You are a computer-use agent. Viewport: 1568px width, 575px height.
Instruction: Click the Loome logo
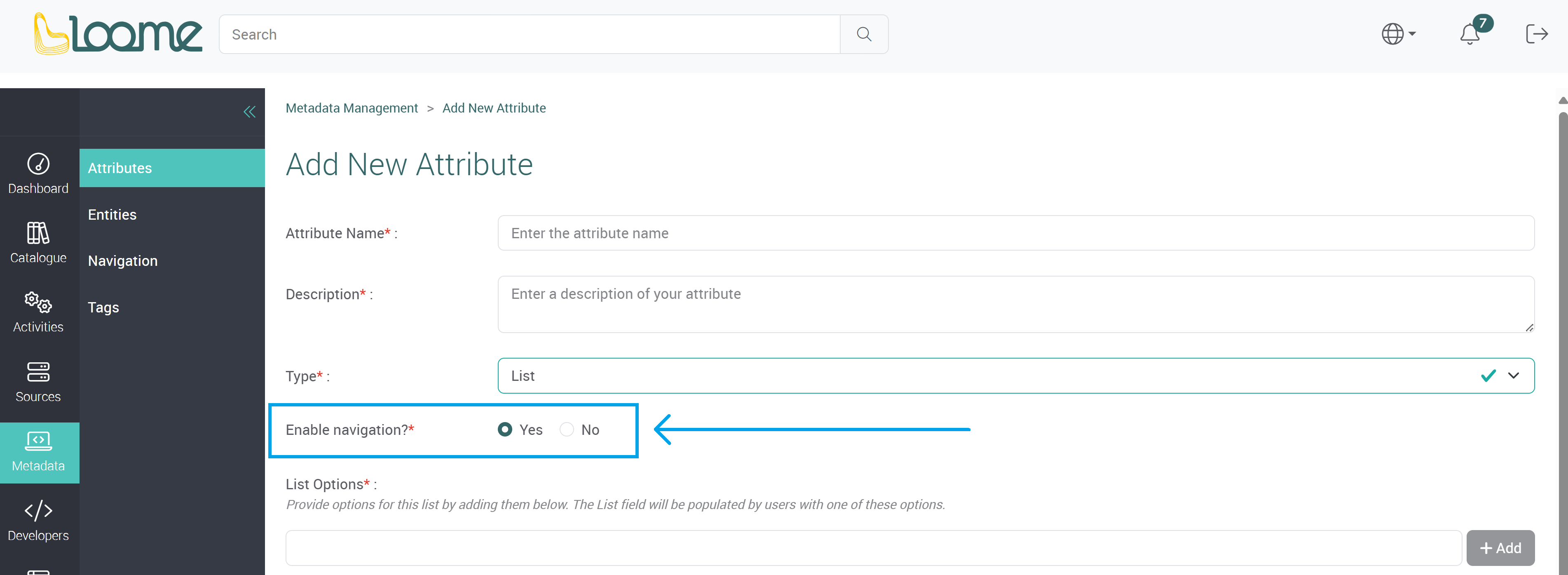tap(117, 34)
